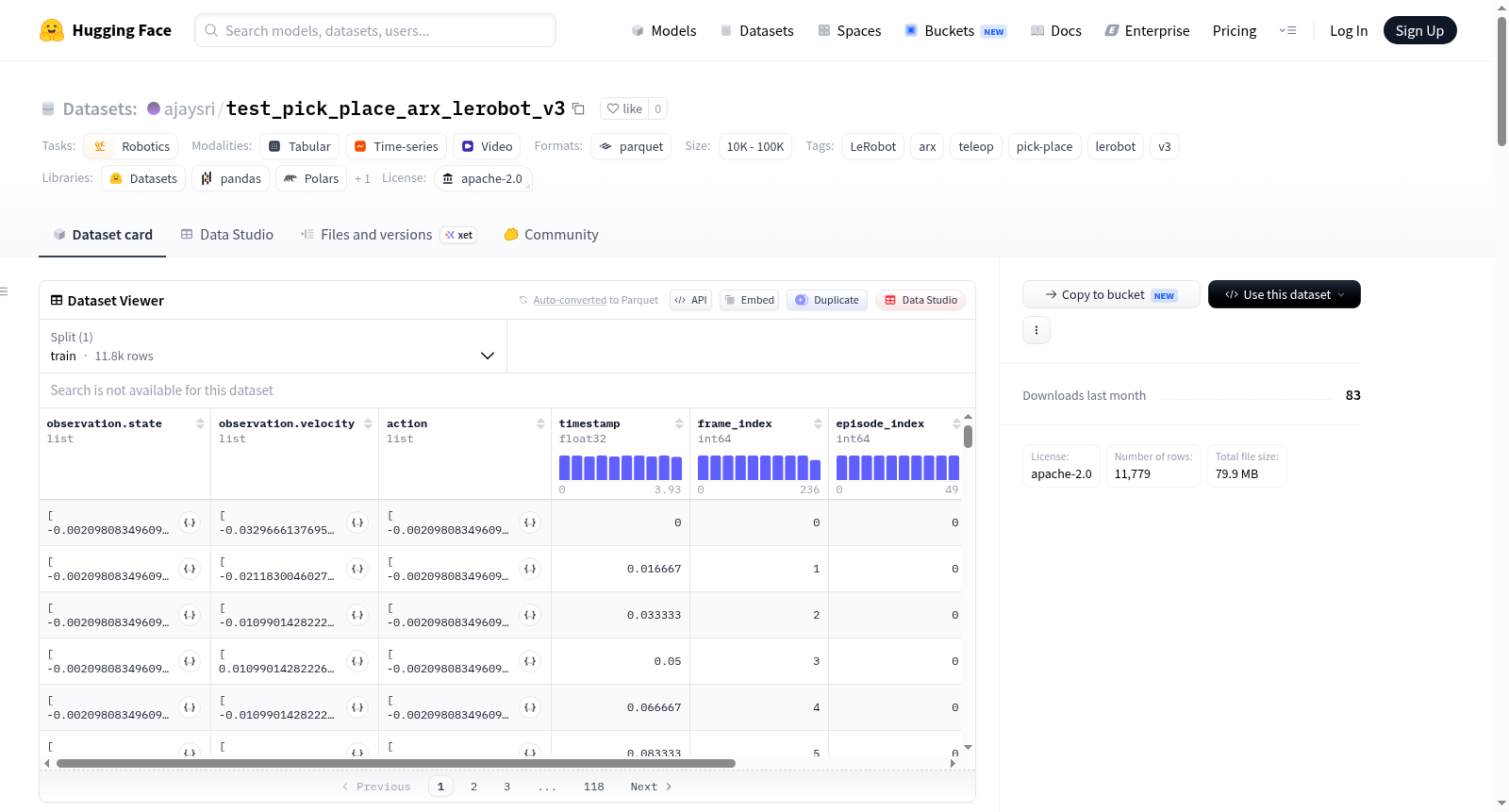Image resolution: width=1509 pixels, height=812 pixels.
Task: Filter by the Robotics task tag
Action: [131, 146]
